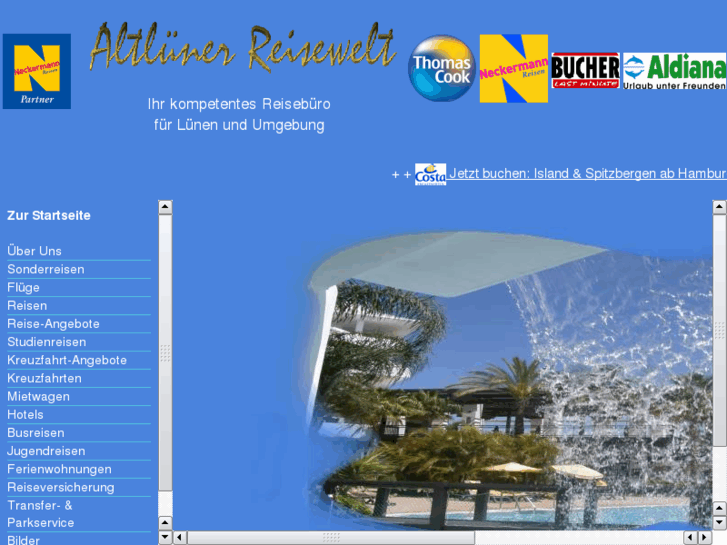
Task: Open the Bilder link
Action: click(23, 540)
